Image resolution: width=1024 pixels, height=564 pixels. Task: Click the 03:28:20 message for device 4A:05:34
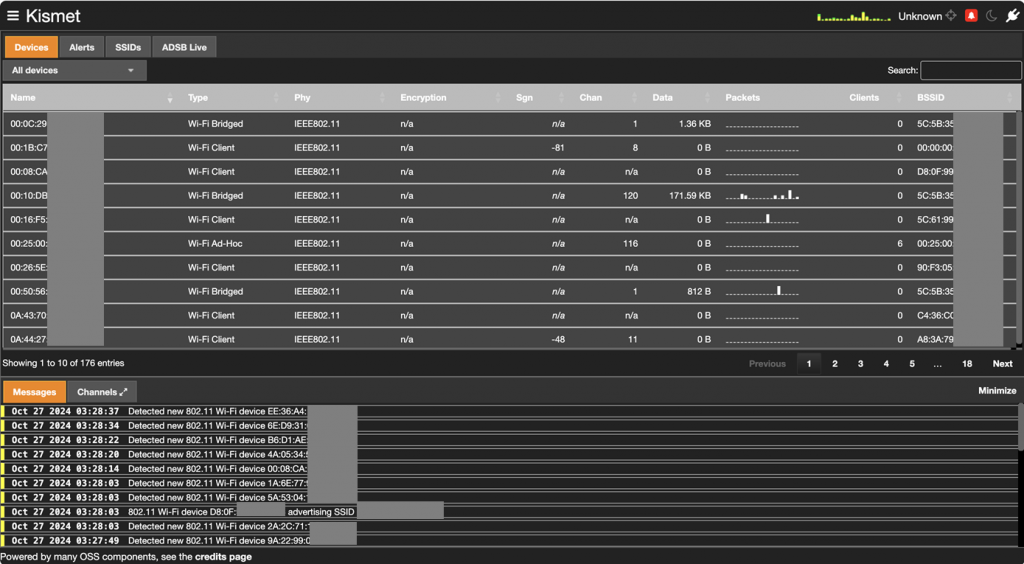click(x=509, y=454)
